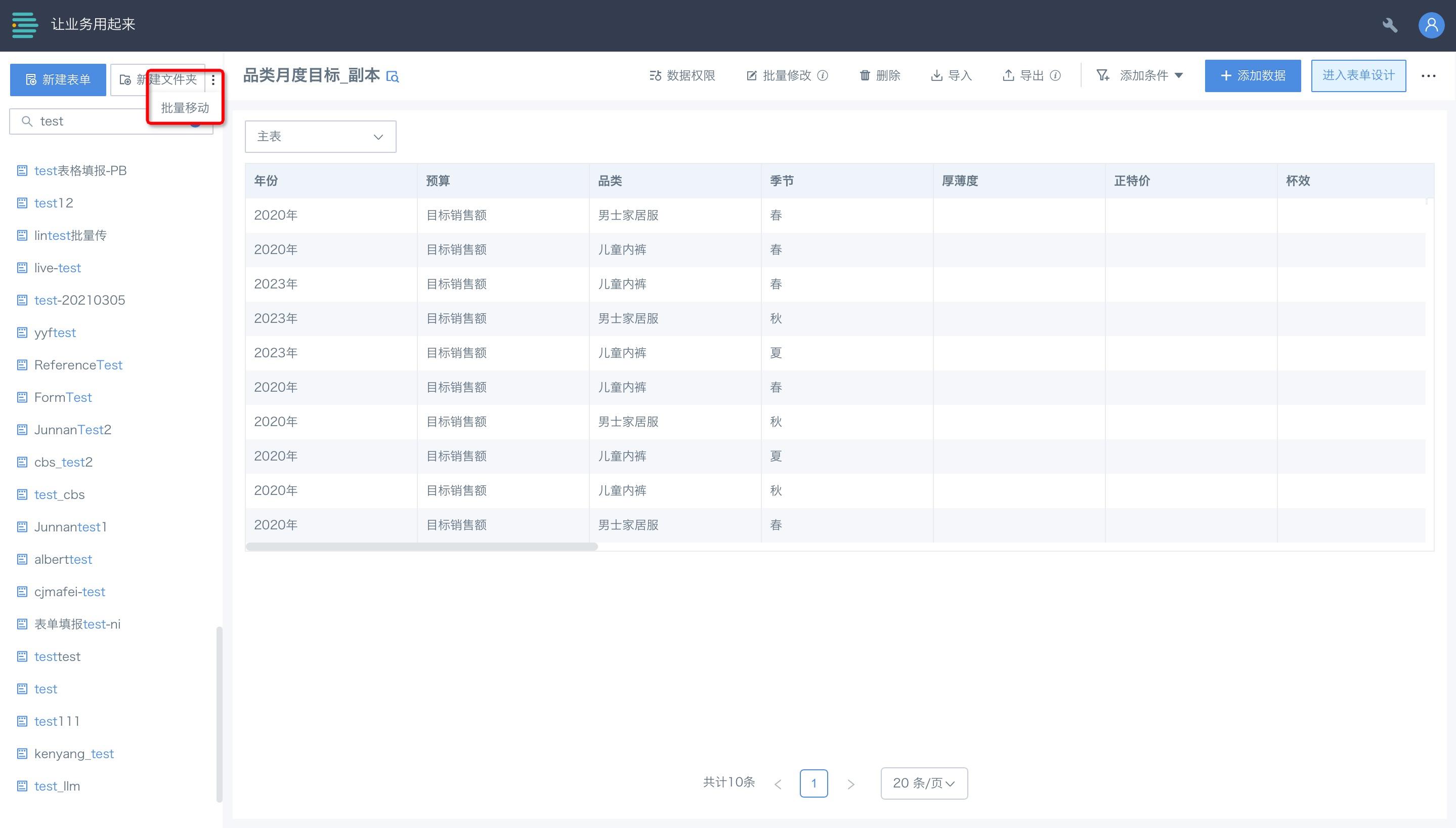This screenshot has width=1456, height=828.
Task: Click 进入表单设计 button
Action: click(1358, 75)
